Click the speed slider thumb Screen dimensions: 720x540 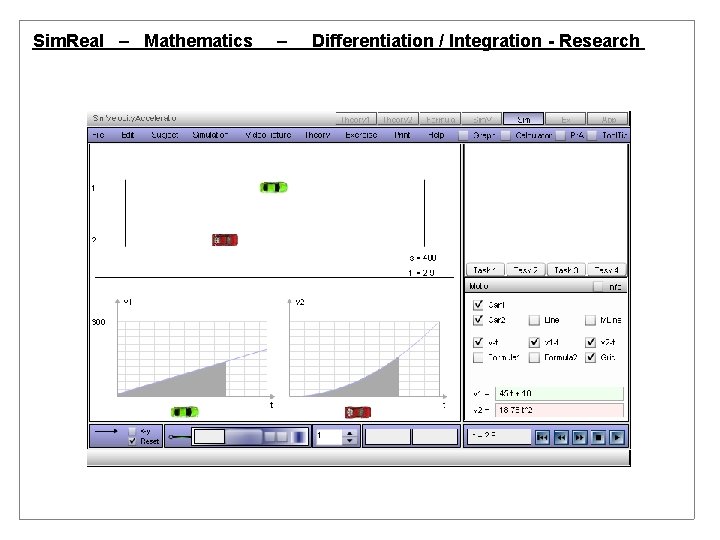click(209, 437)
